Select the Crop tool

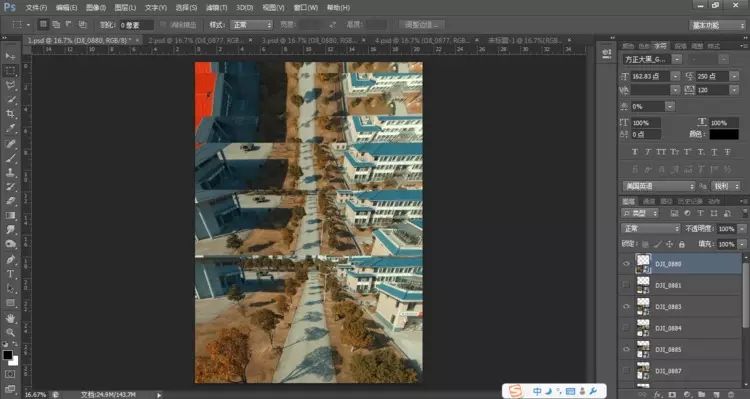[10, 114]
